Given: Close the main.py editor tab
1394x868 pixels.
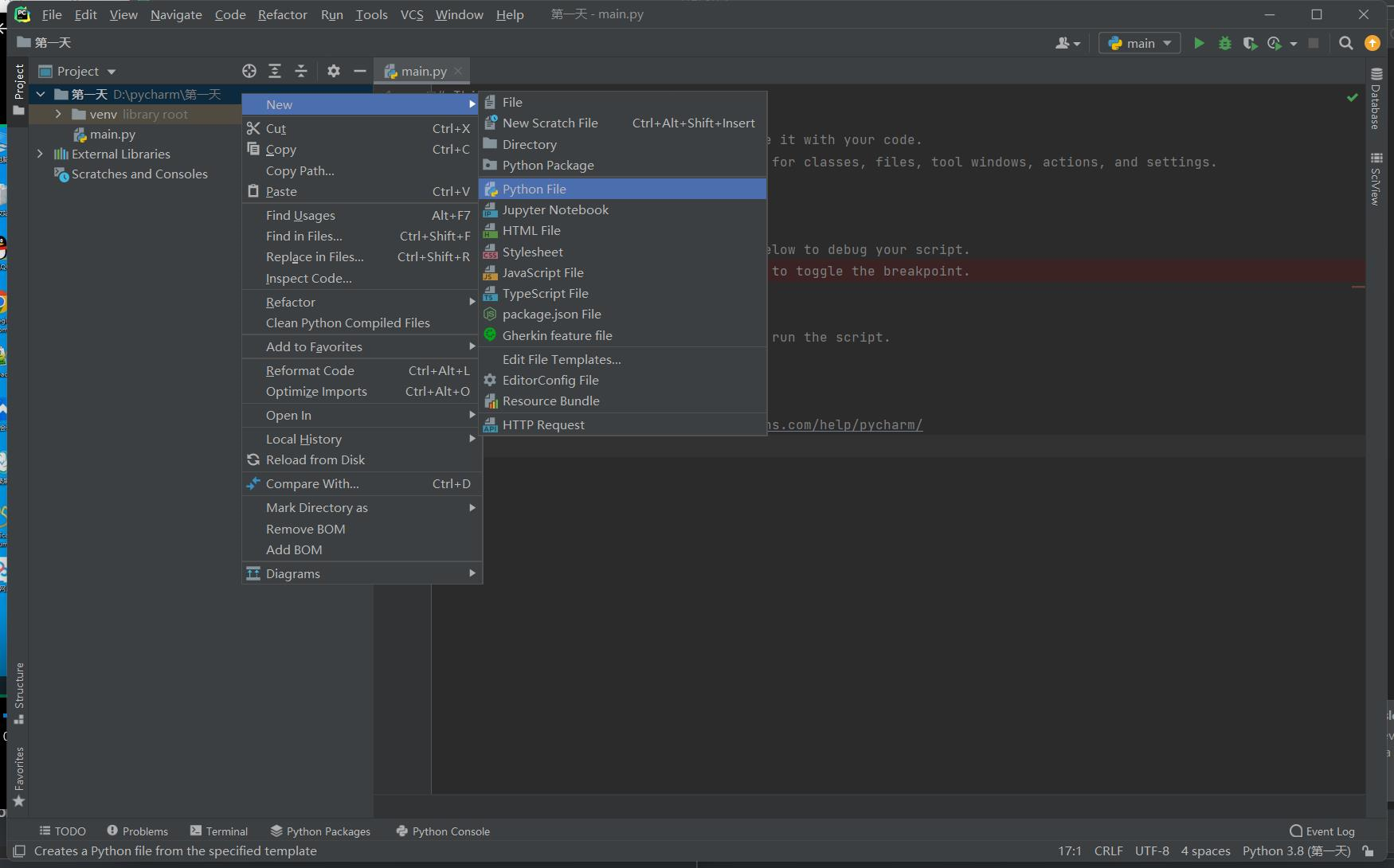Looking at the screenshot, I should point(458,71).
